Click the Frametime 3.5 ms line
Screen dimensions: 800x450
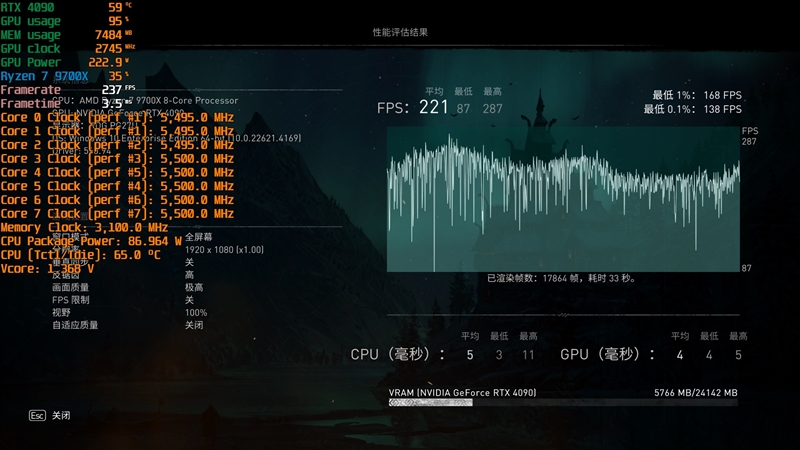[x=65, y=104]
